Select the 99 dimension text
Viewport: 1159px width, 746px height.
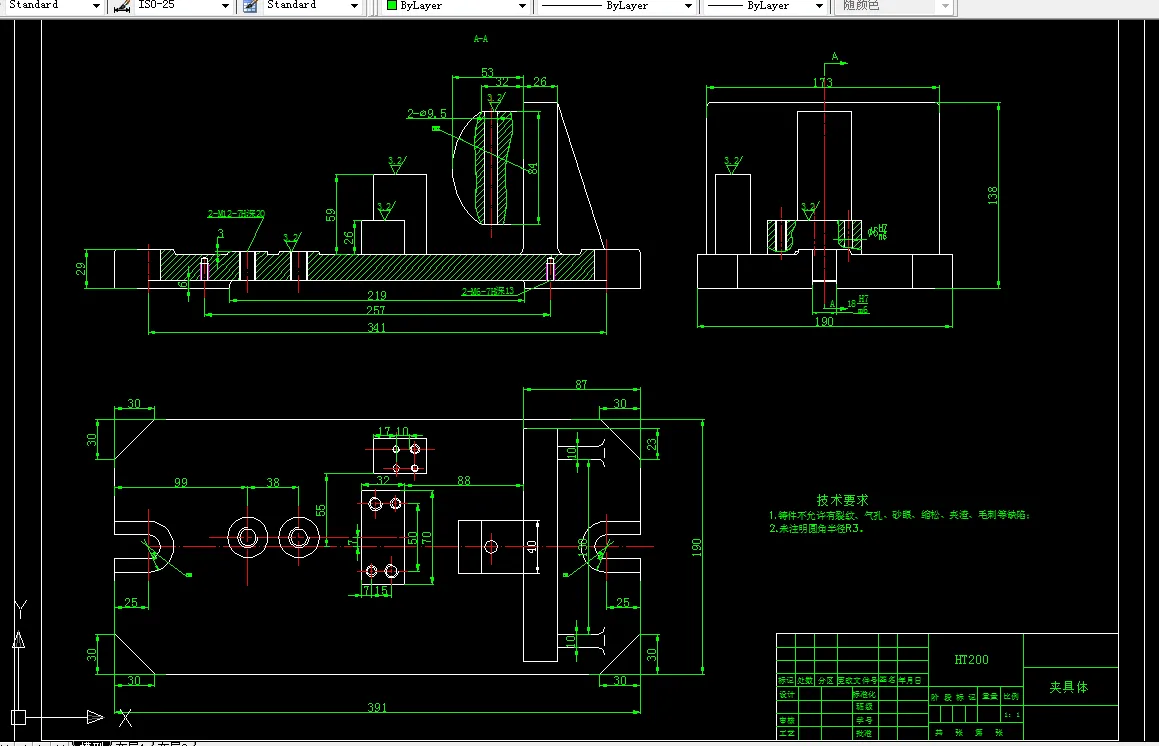[x=180, y=482]
